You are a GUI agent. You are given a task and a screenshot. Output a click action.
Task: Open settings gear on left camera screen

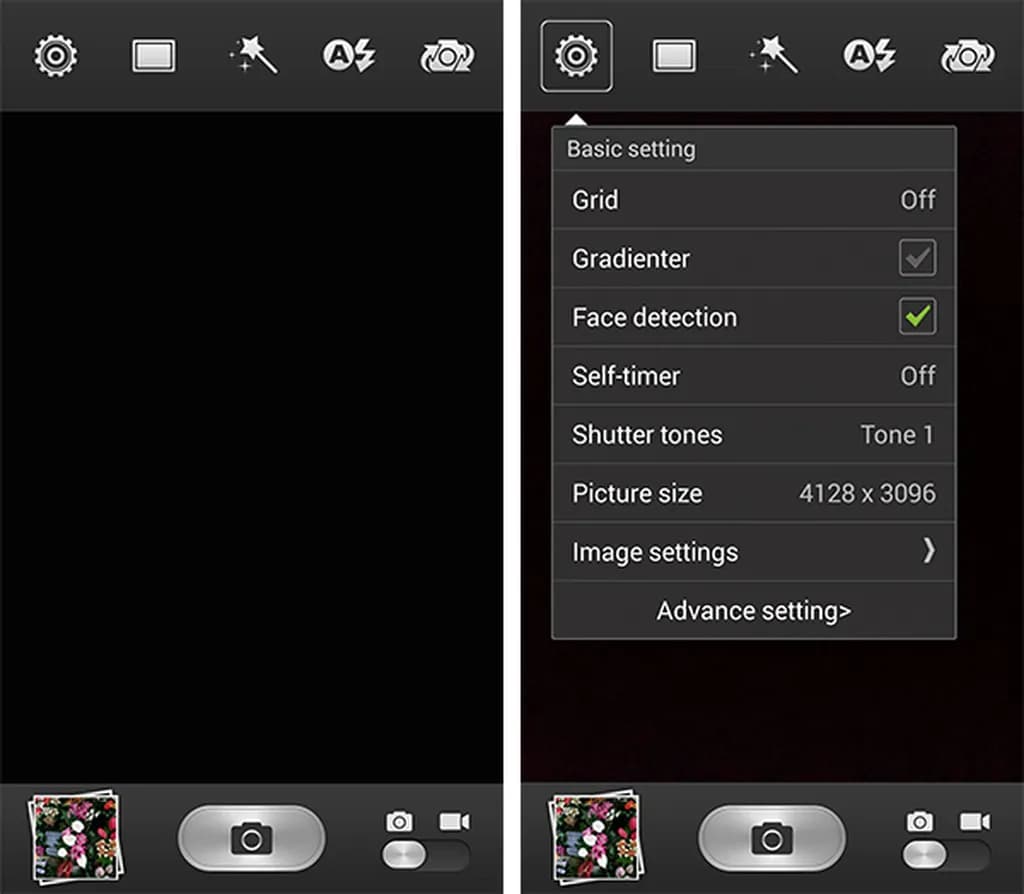pyautogui.click(x=56, y=56)
